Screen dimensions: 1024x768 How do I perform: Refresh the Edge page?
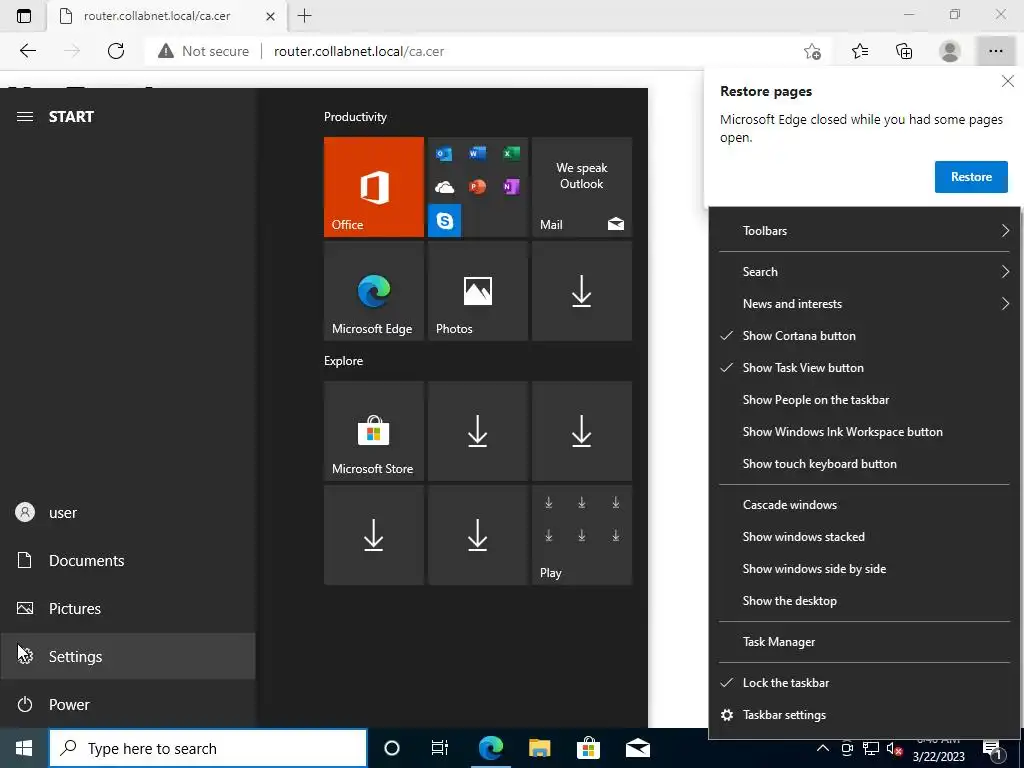click(116, 51)
